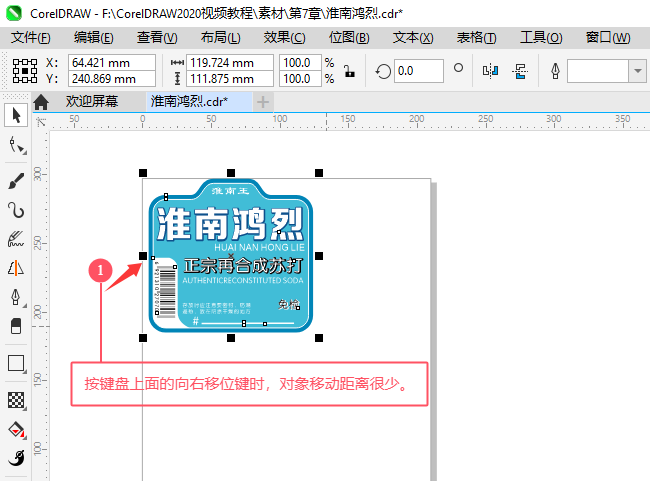Open the 查看(V) menu
The image size is (650, 481).
157,38
